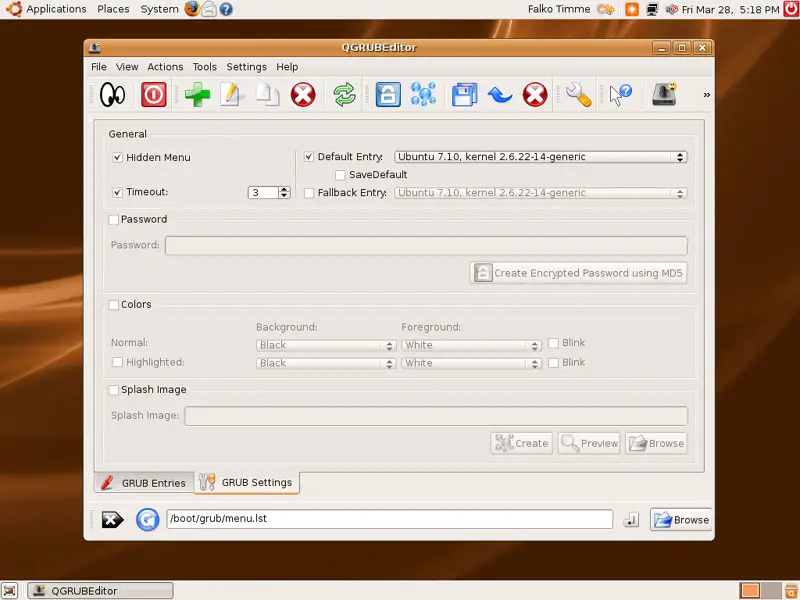Click the Browse button beside menu.lst path
The height and width of the screenshot is (600, 800).
point(680,519)
